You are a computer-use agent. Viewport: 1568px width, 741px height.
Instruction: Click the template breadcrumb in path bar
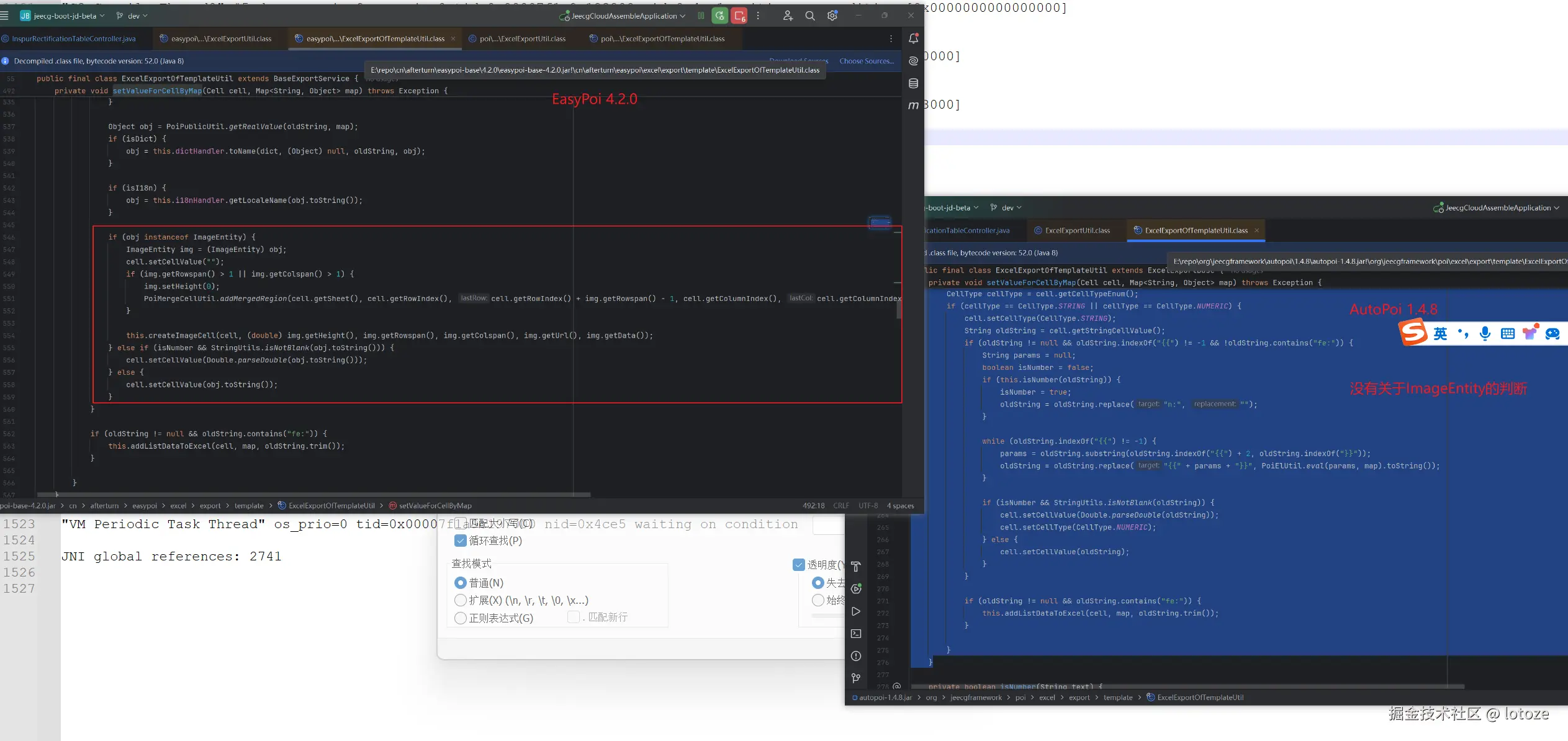pos(249,506)
